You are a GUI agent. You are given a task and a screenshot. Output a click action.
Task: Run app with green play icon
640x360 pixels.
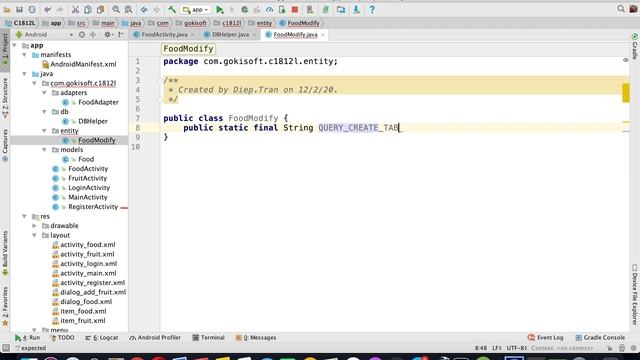pos(220,9)
